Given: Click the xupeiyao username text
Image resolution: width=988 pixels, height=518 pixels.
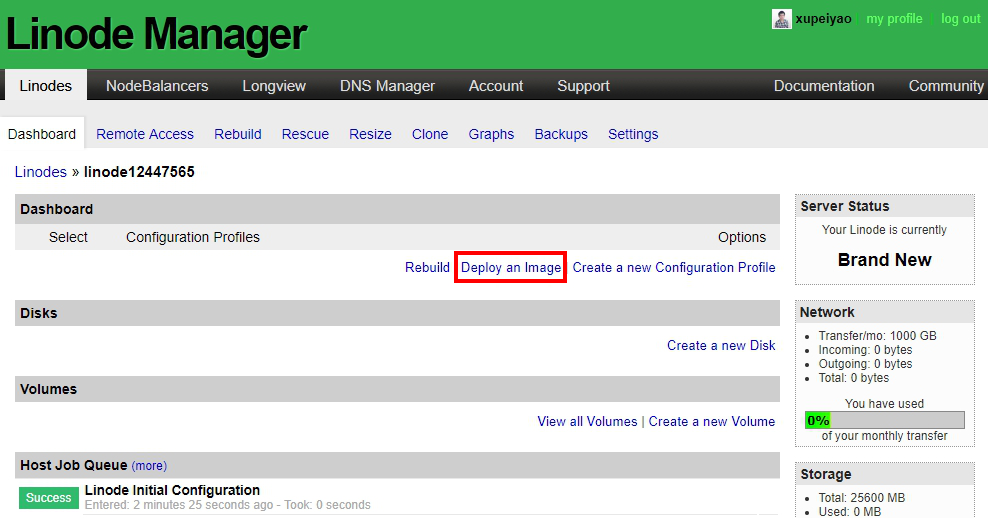Looking at the screenshot, I should [x=824, y=19].
